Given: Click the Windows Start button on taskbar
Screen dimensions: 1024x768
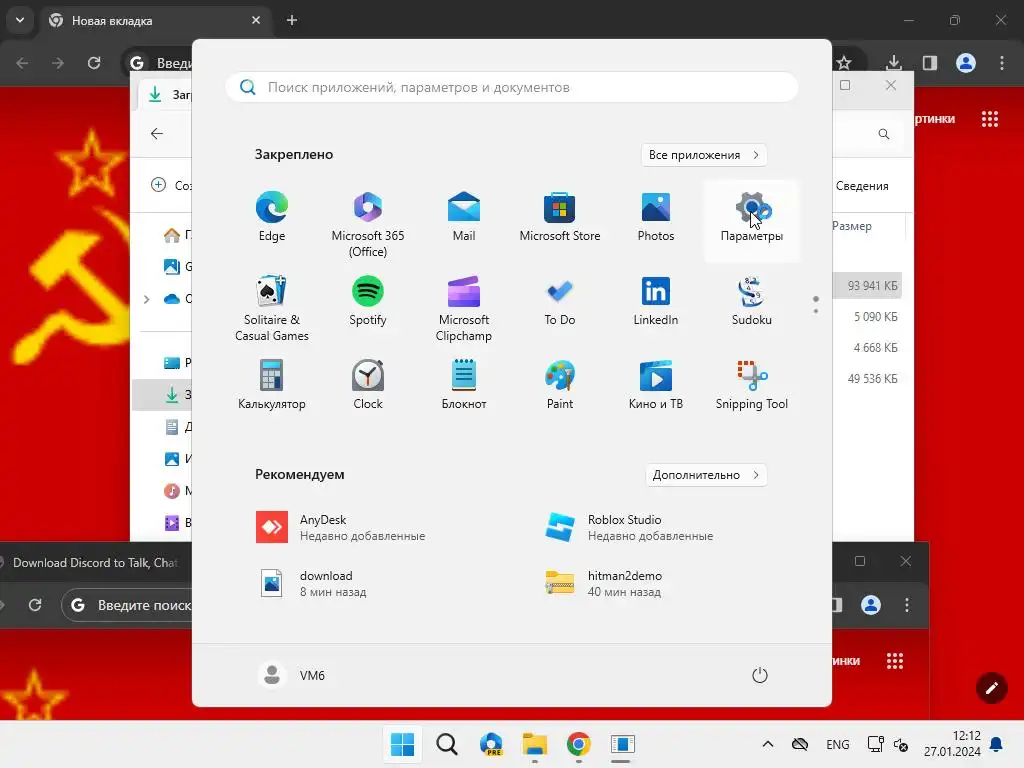Looking at the screenshot, I should (x=402, y=744).
